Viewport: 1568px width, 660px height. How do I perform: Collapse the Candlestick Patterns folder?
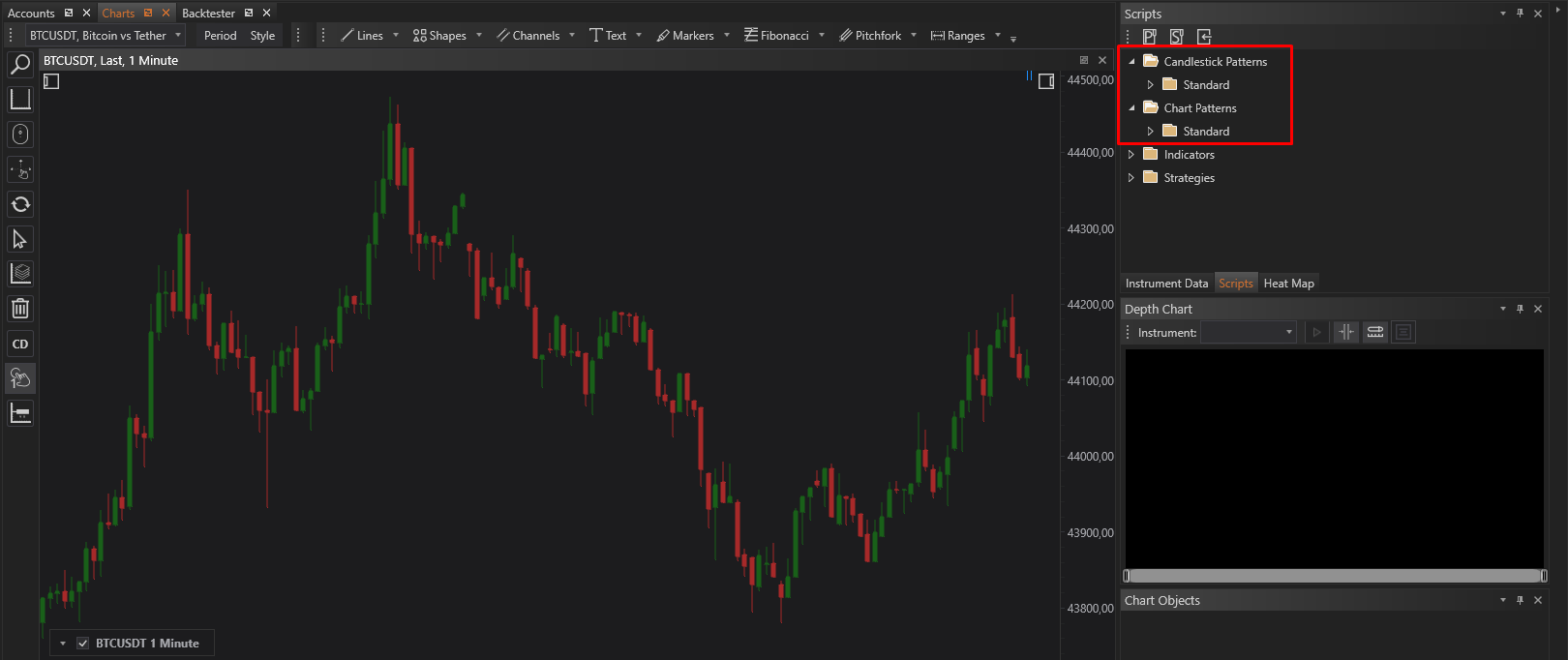[x=1131, y=61]
